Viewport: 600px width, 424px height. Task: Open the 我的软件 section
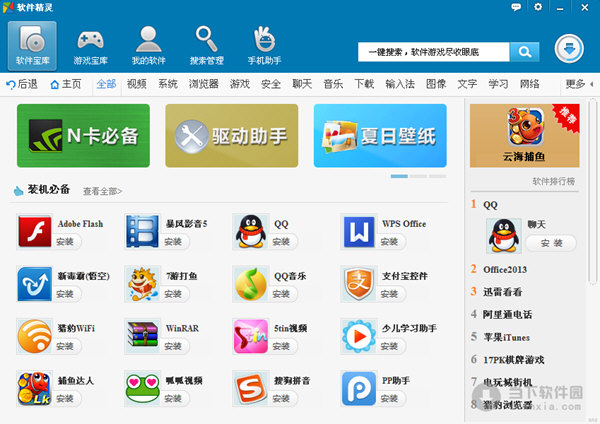coord(148,46)
